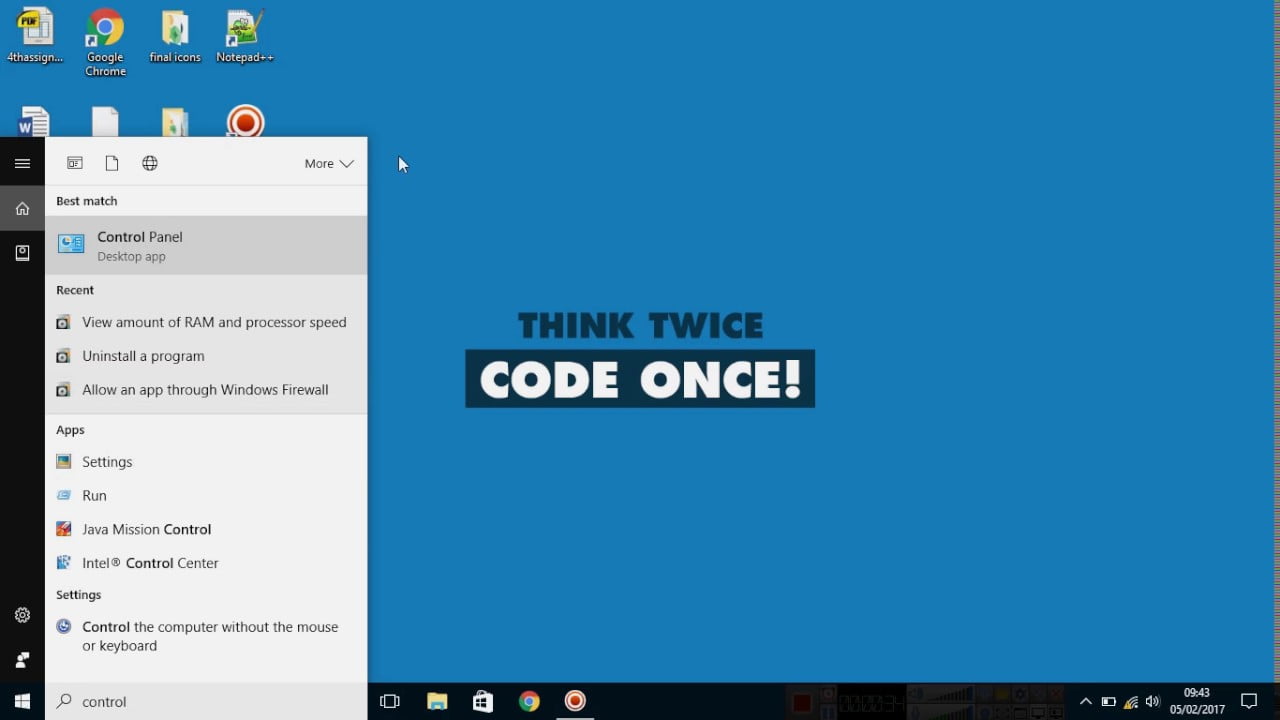Filter search results by documents icon
The height and width of the screenshot is (720, 1280).
click(x=112, y=164)
